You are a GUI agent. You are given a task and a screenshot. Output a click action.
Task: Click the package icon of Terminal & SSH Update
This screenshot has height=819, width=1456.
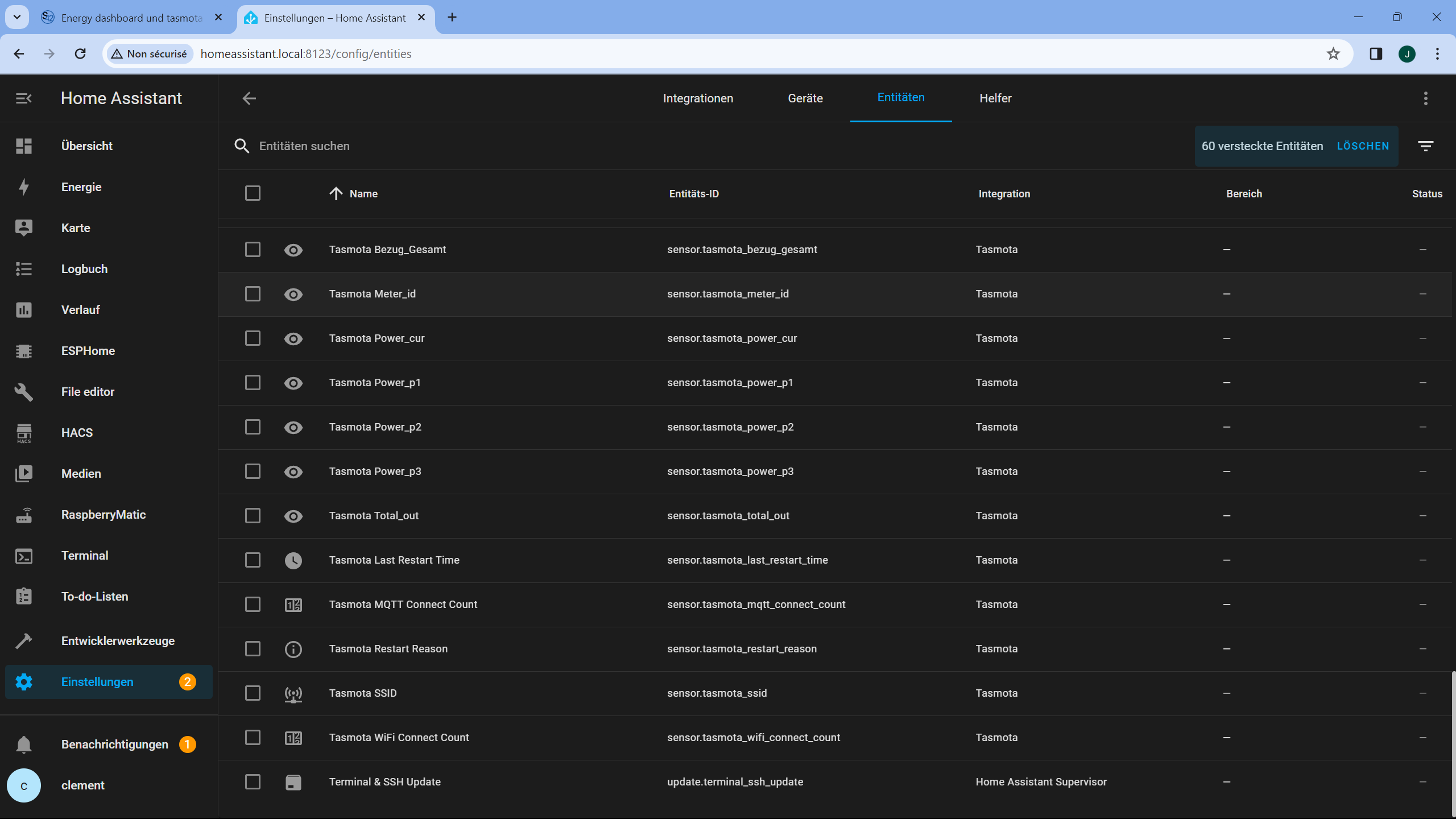[293, 782]
